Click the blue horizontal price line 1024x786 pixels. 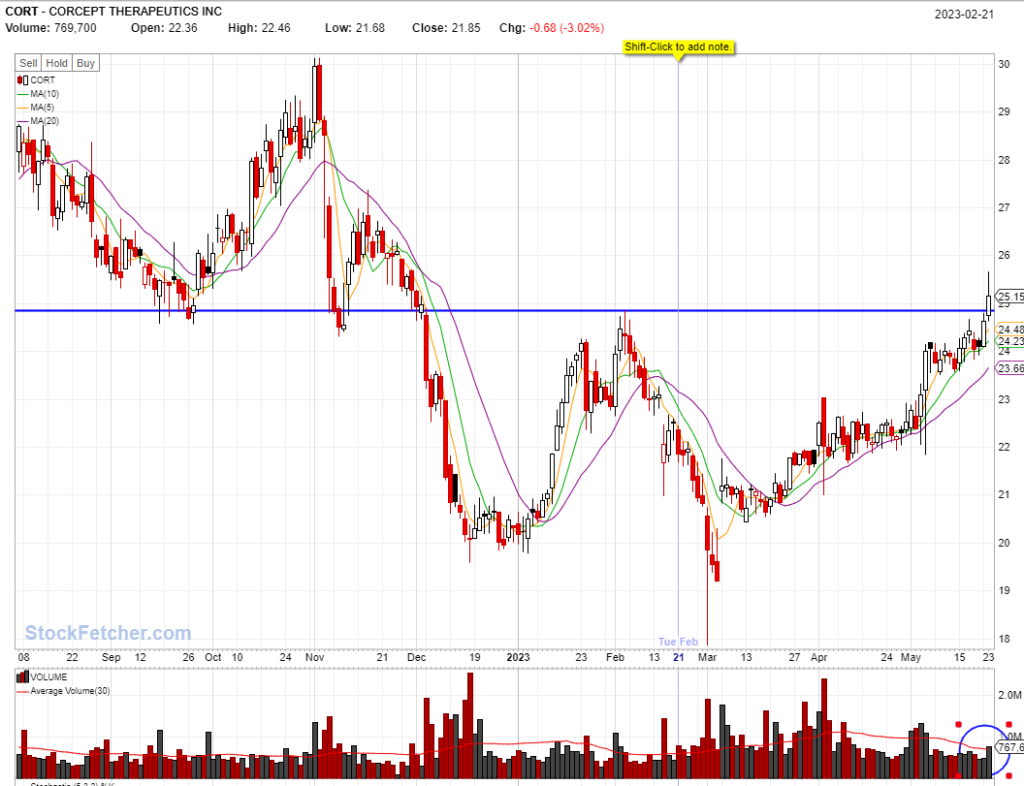(504, 311)
